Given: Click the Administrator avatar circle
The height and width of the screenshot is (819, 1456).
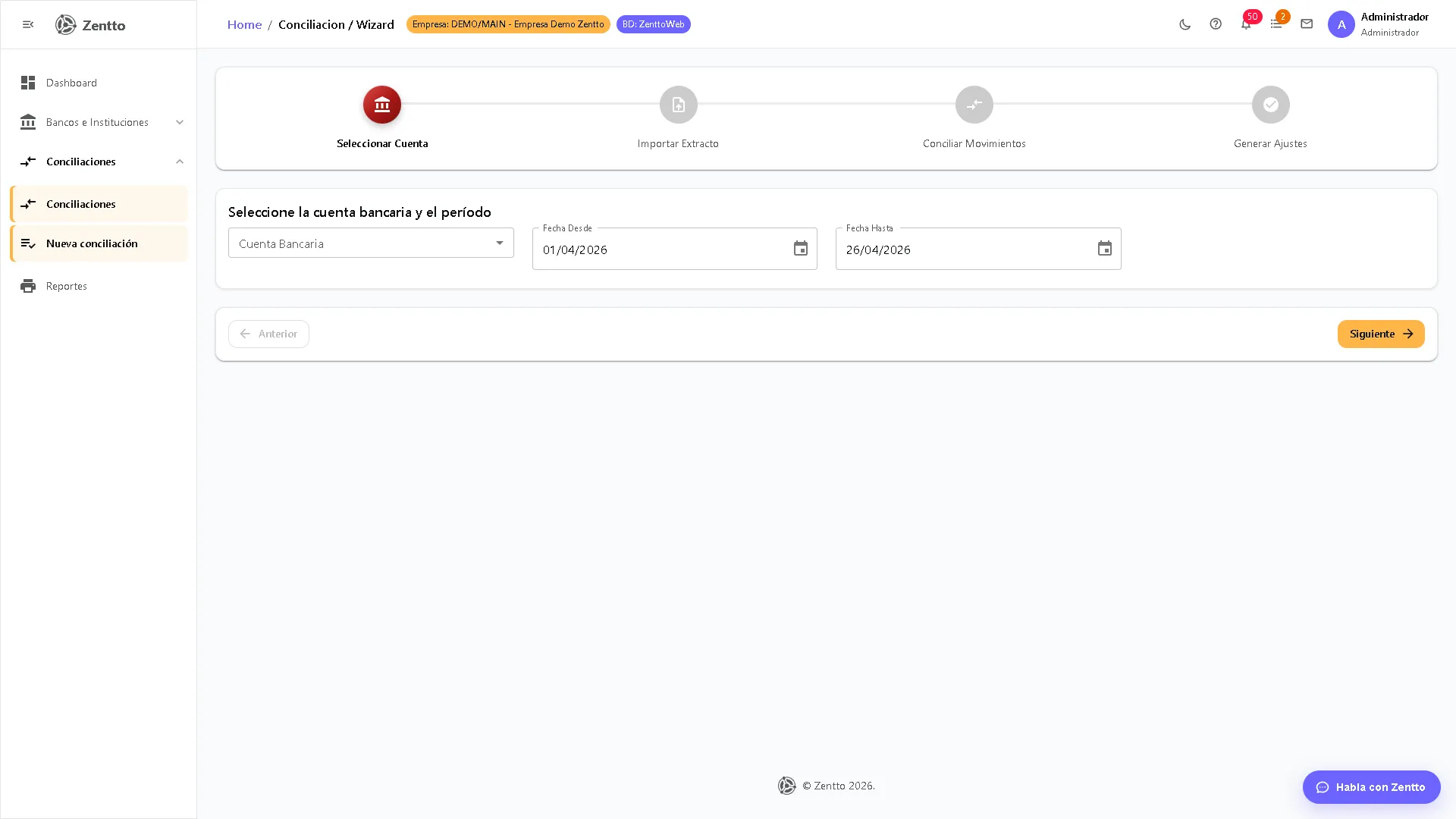Looking at the screenshot, I should (x=1341, y=24).
